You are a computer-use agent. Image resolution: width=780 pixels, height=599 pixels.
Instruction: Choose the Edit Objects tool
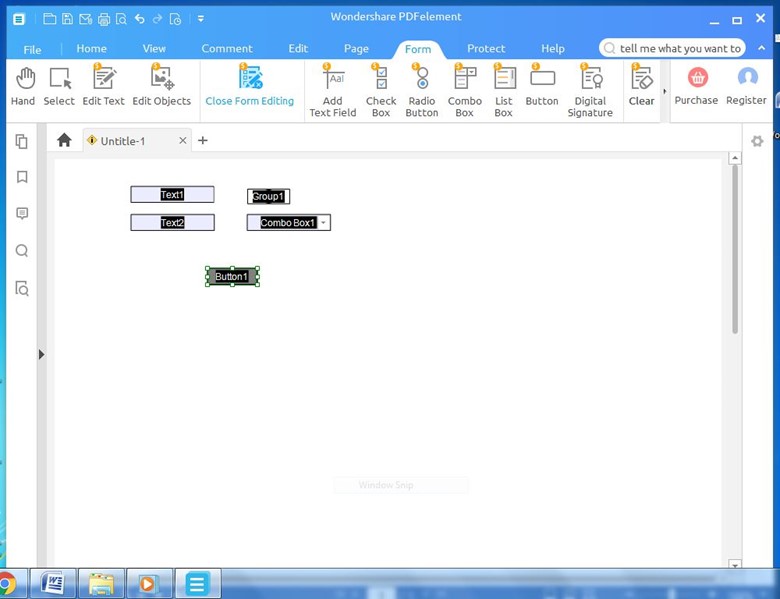point(161,85)
